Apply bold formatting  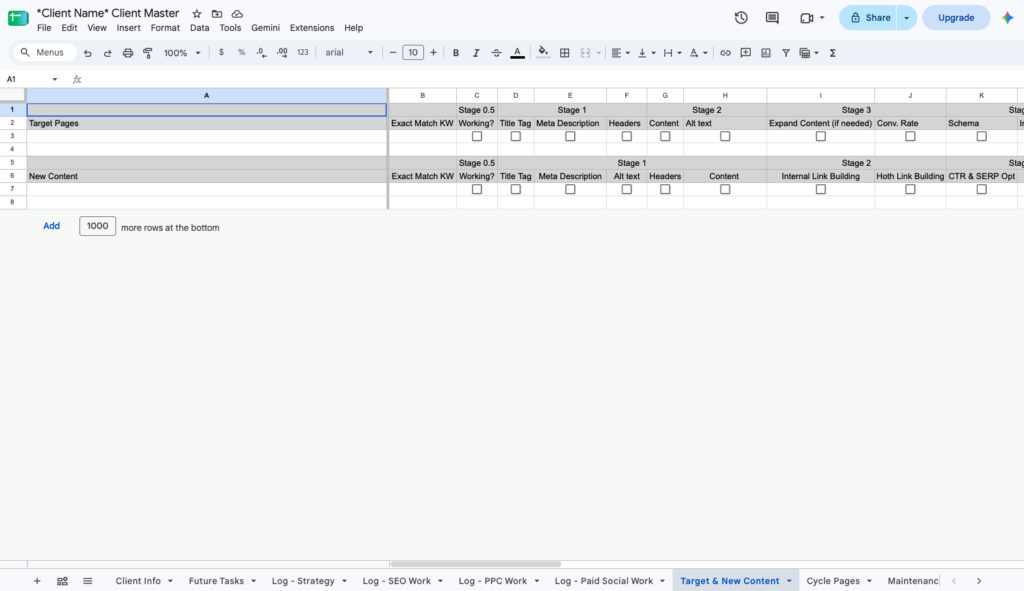tap(456, 53)
